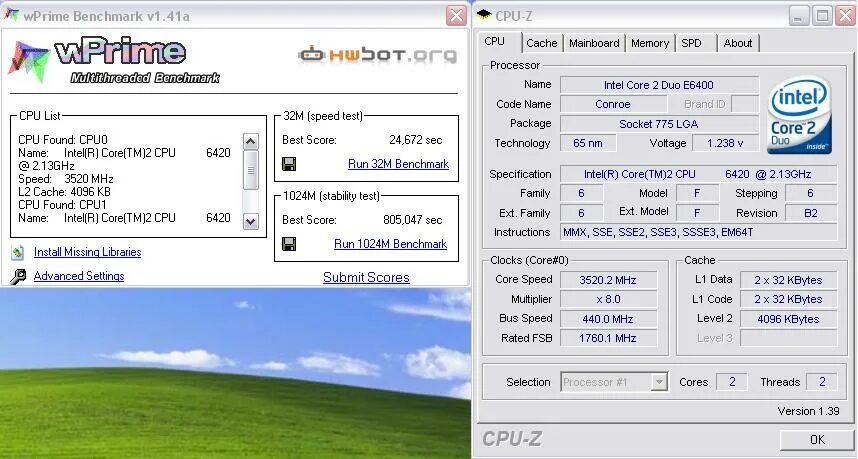Click the CPU List scrollbar thumb
Screen dimensions: 858x459
tap(250, 170)
